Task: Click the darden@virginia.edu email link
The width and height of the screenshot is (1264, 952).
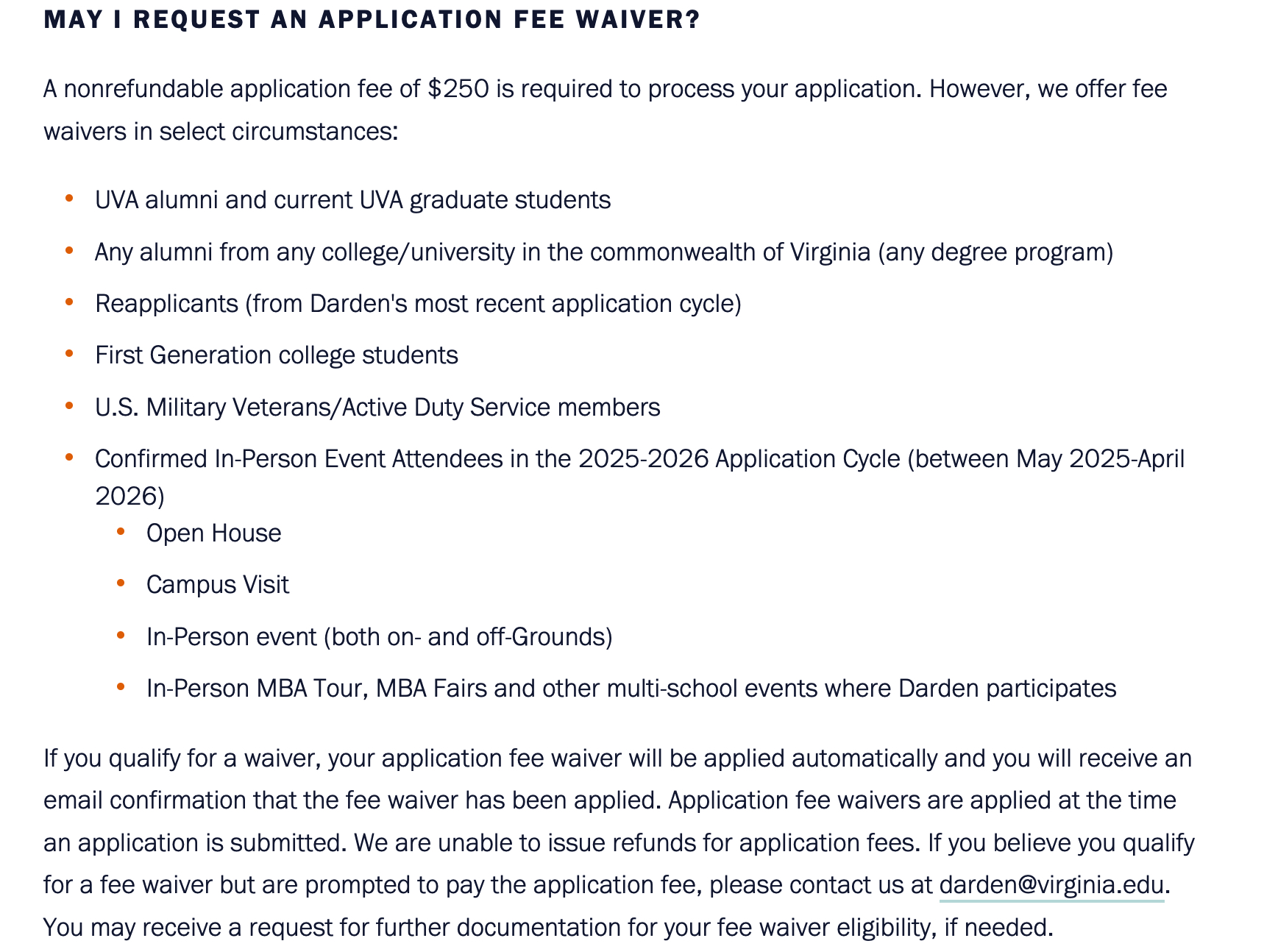Action: [x=1051, y=884]
